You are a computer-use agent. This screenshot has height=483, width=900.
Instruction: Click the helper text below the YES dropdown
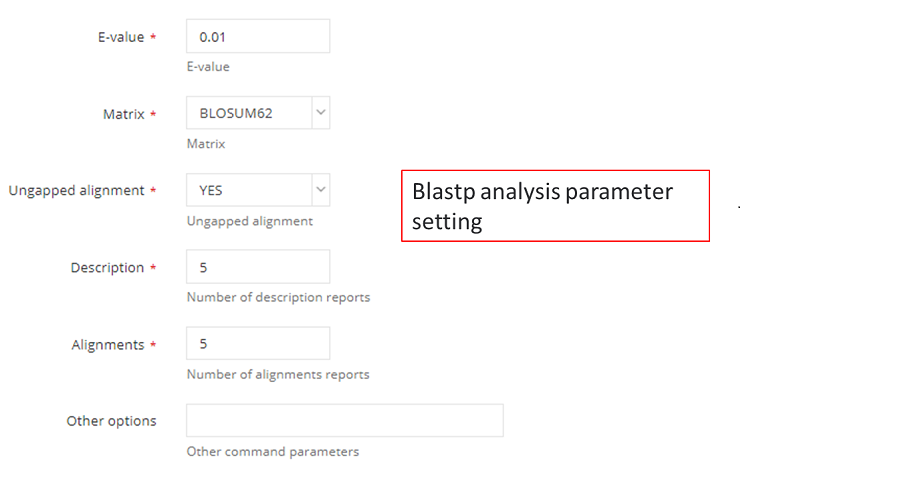[x=249, y=221]
